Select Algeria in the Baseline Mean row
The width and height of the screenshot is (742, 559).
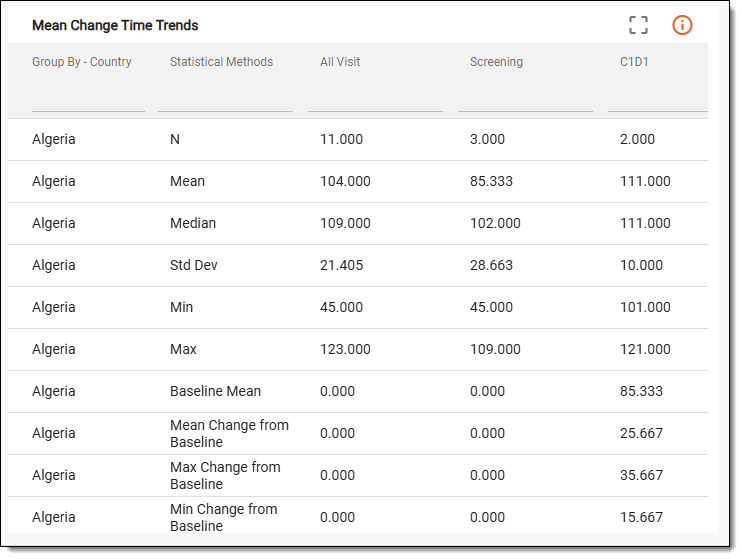(53, 391)
